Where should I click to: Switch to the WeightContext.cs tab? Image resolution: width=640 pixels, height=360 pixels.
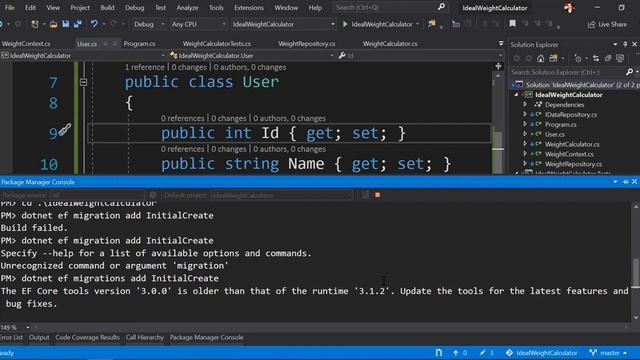(x=26, y=44)
